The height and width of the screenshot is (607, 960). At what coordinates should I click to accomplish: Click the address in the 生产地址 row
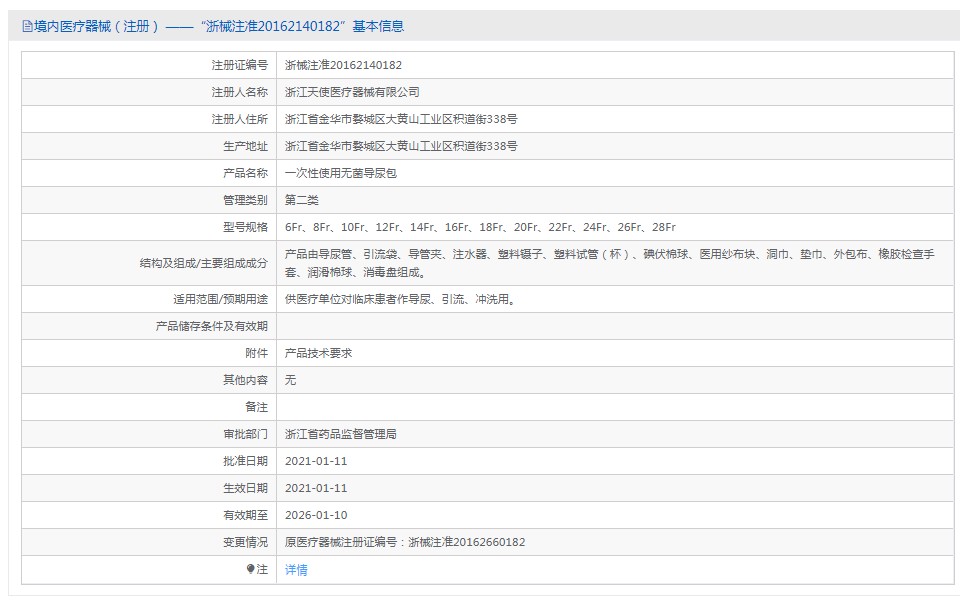pyautogui.click(x=401, y=146)
